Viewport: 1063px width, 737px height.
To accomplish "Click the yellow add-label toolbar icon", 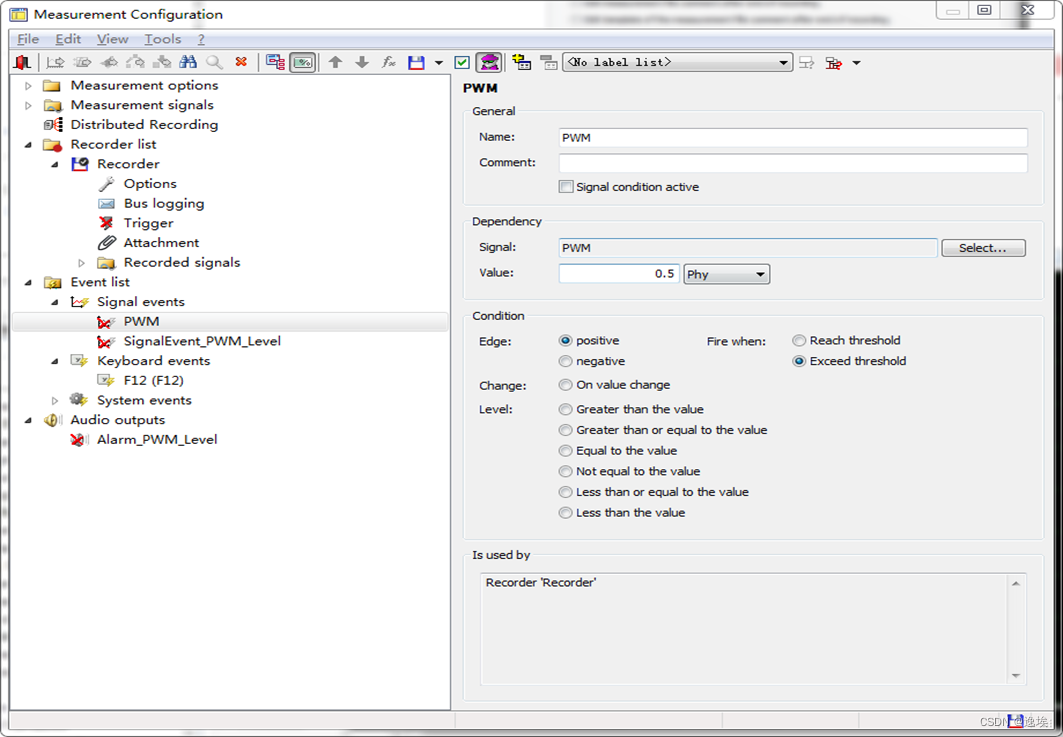I will [x=521, y=62].
